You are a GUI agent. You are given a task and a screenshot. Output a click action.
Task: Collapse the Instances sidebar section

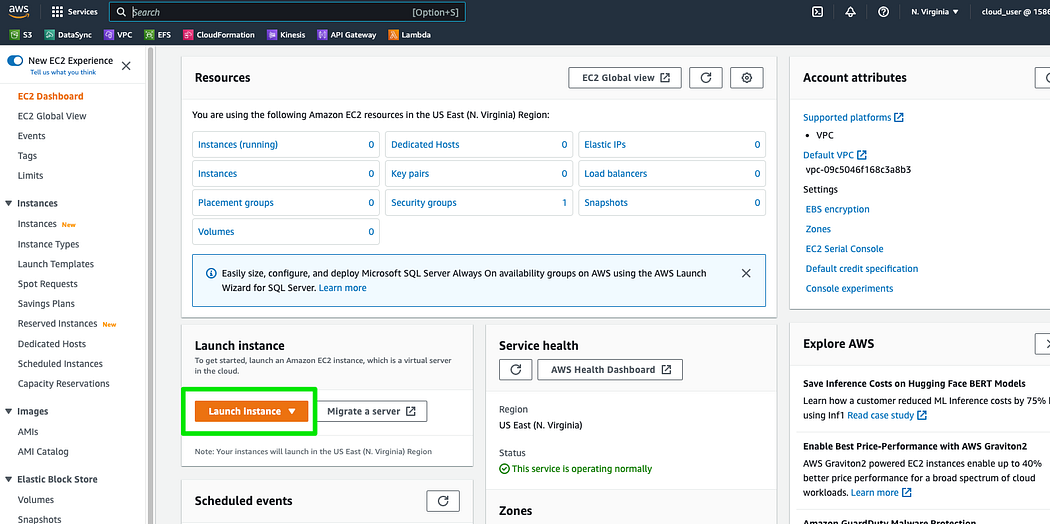(9, 203)
